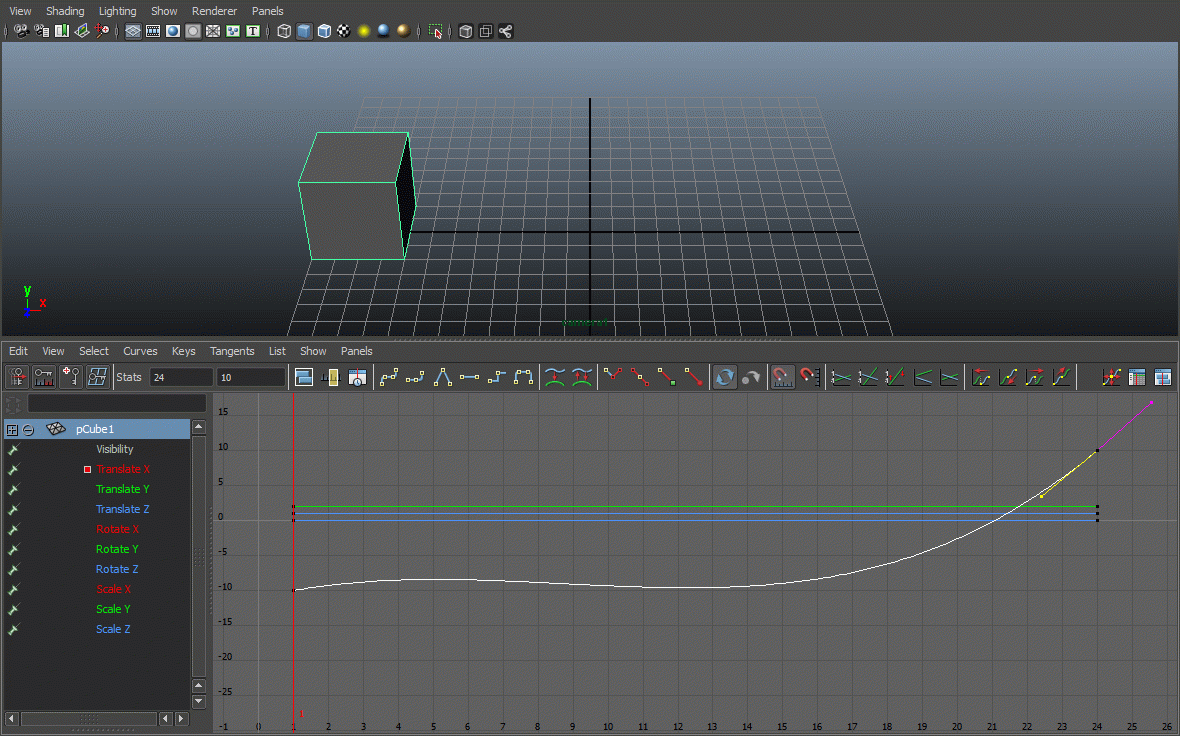Select the Rotate Y channel
1180x736 pixels.
[117, 549]
